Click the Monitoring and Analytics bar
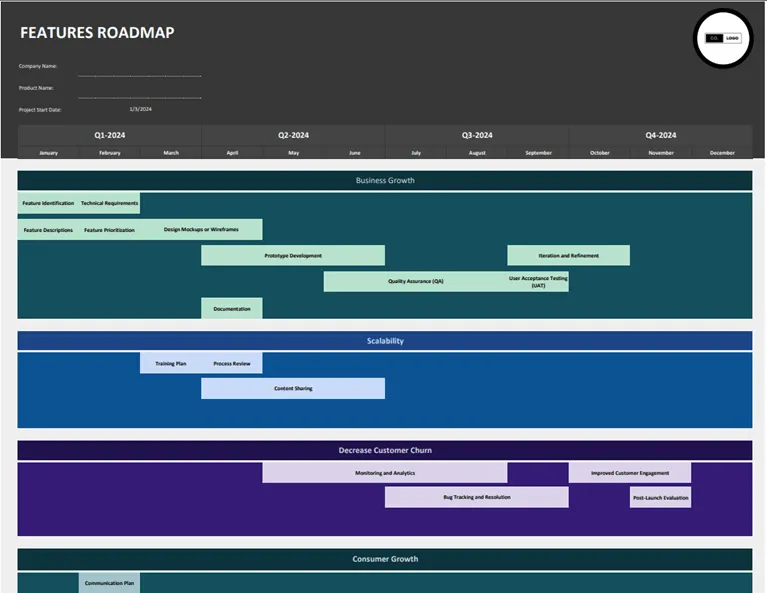 pos(385,473)
